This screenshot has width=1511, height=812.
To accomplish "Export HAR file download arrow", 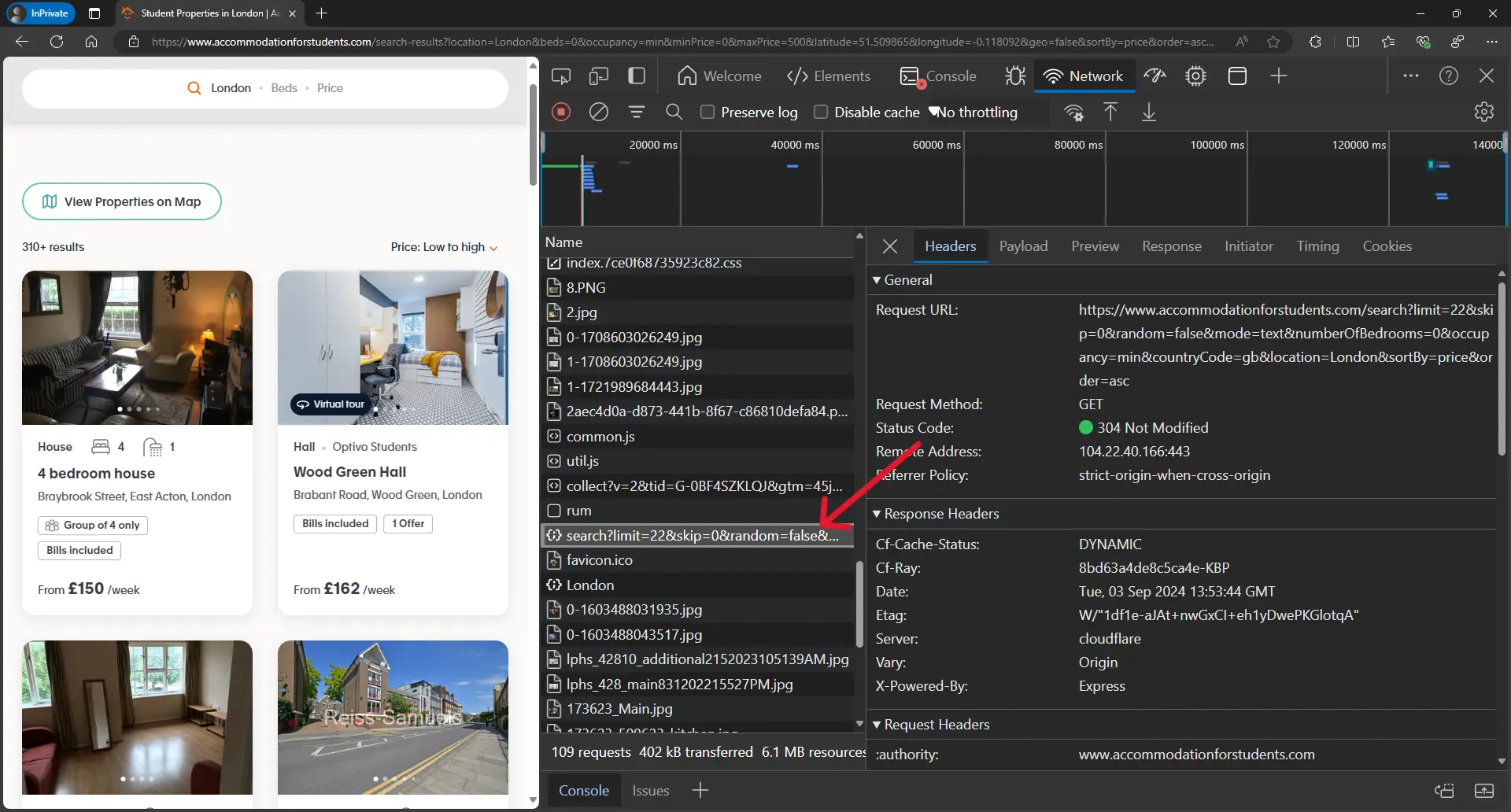I will (1149, 112).
